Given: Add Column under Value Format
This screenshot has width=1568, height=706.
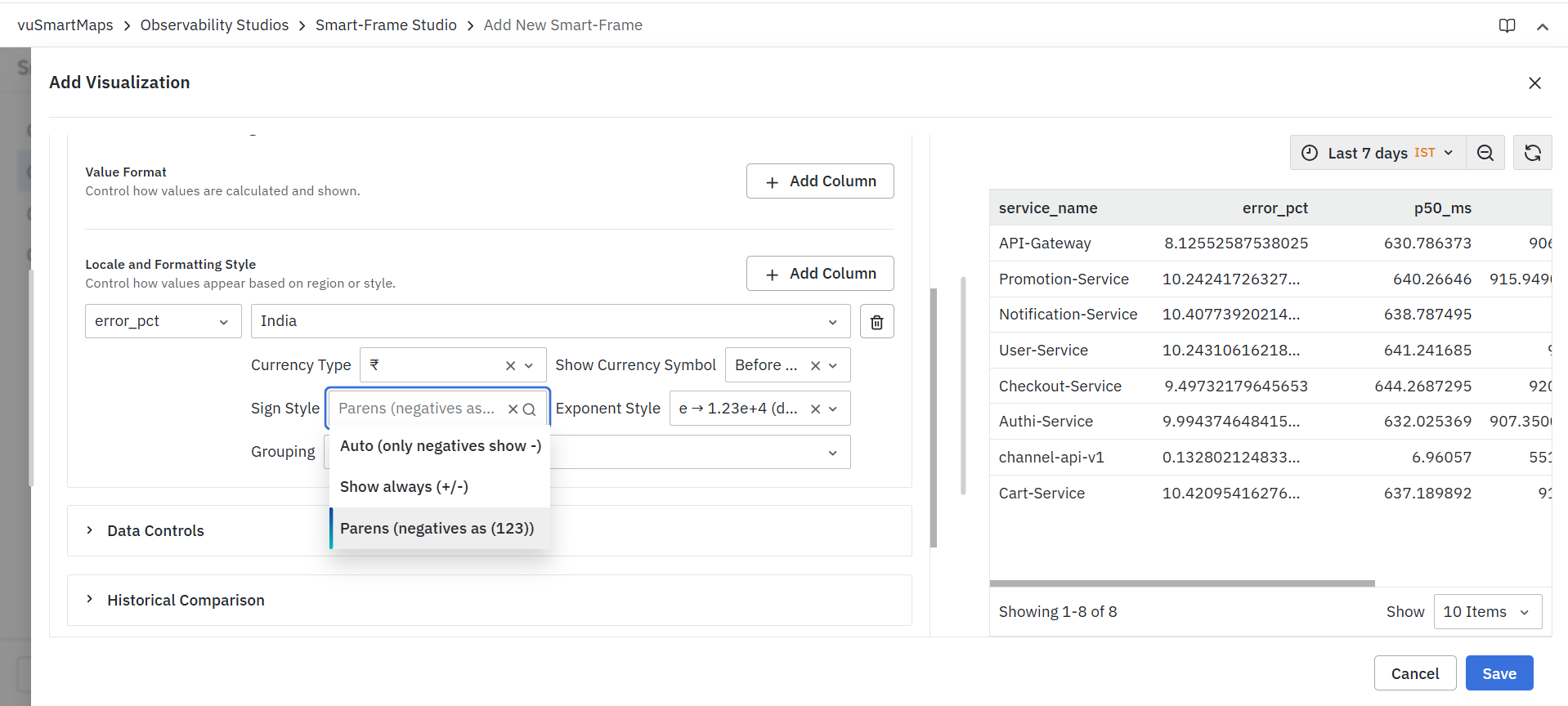Looking at the screenshot, I should coord(820,181).
